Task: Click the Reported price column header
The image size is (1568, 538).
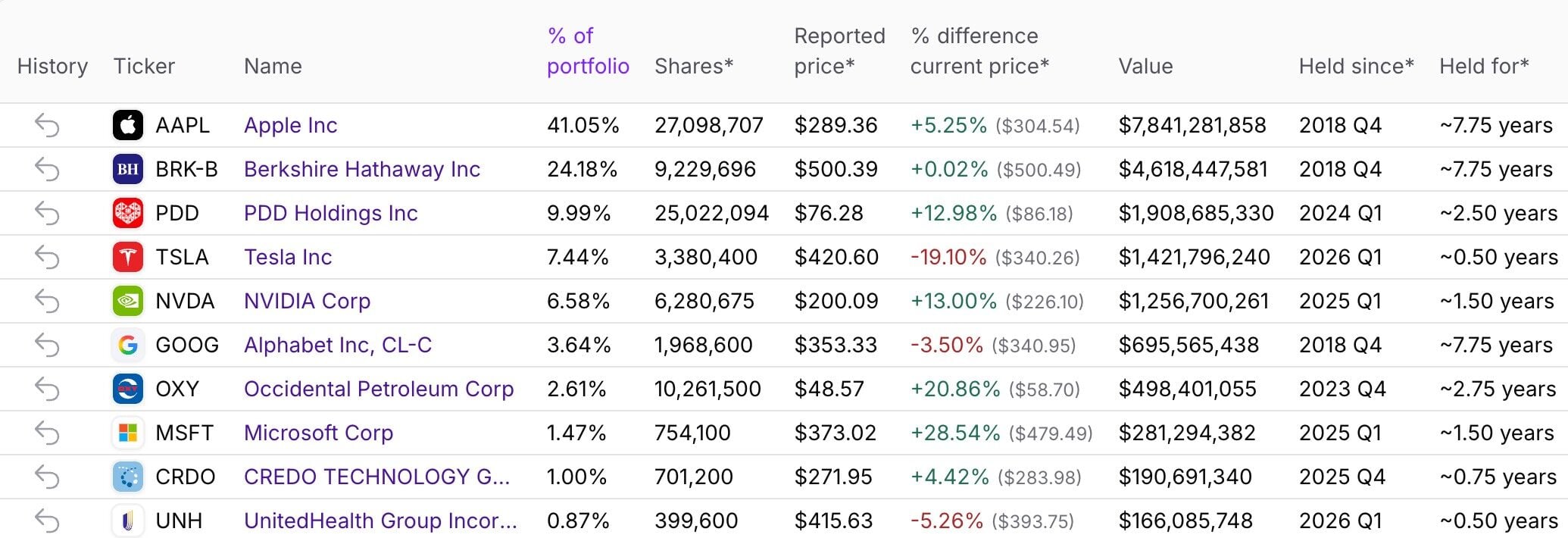Action: pos(839,51)
